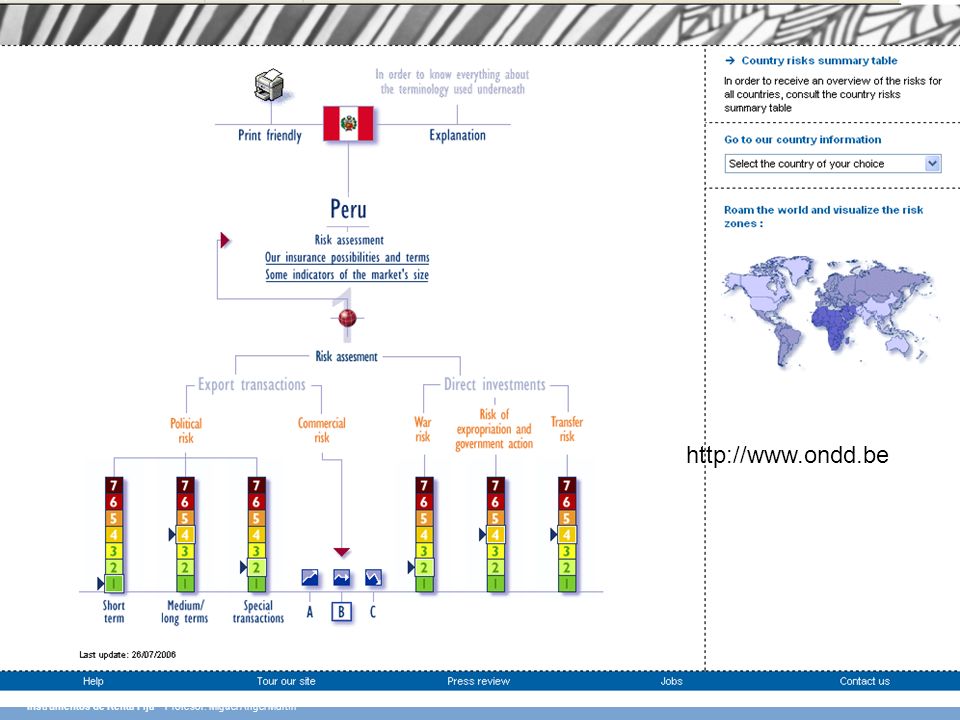The image size is (960, 720).
Task: Click the Political risk label
Action: click(186, 430)
